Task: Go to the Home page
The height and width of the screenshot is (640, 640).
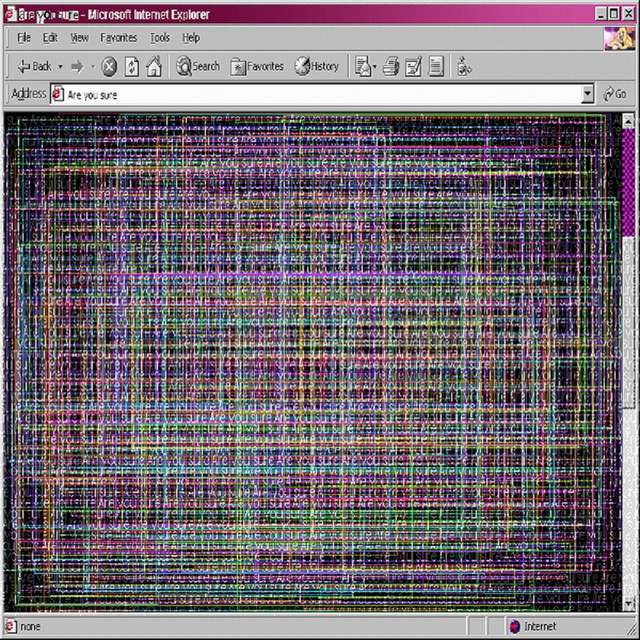Action: point(154,66)
